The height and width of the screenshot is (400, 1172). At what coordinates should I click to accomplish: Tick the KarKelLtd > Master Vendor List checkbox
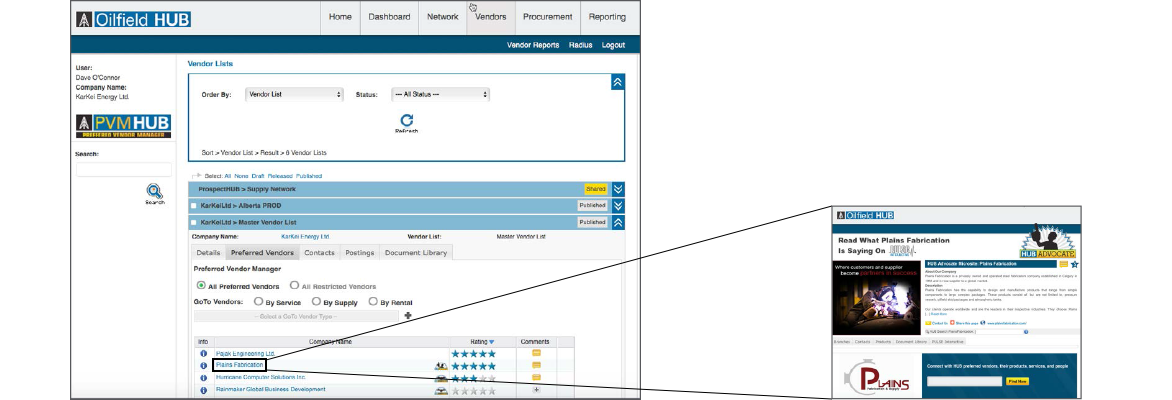click(x=194, y=222)
